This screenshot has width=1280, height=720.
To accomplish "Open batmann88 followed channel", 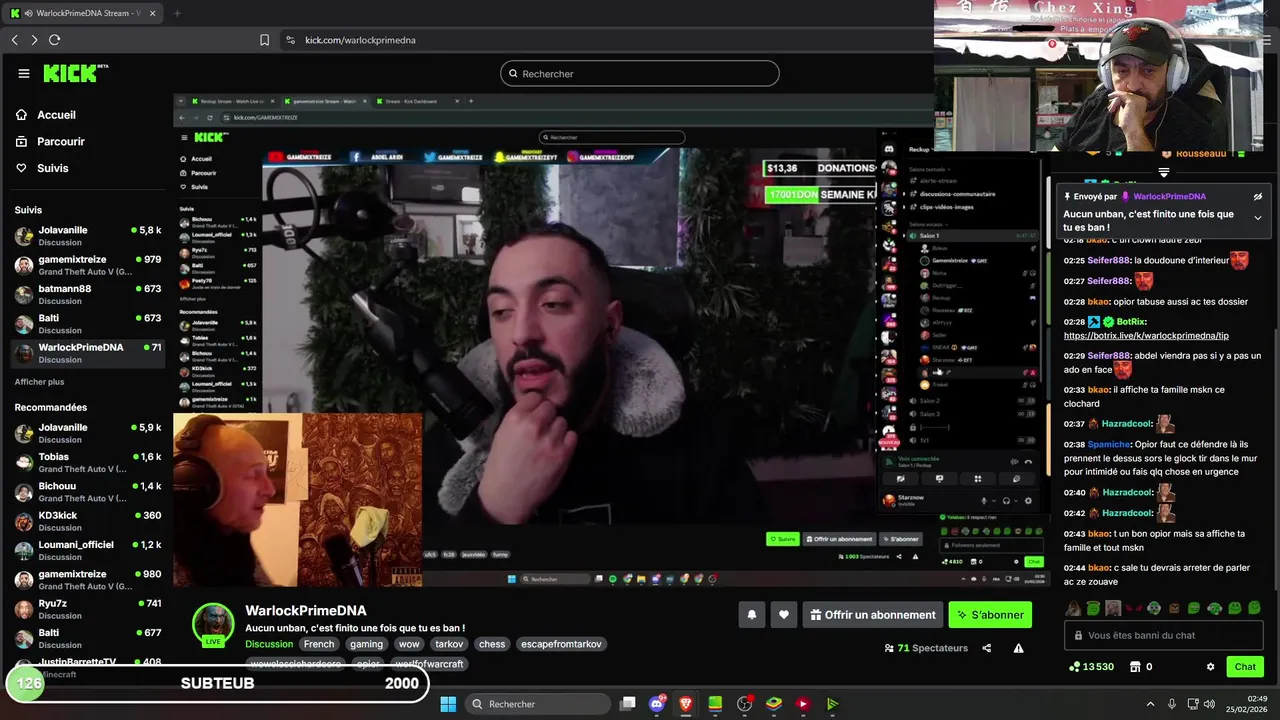I will pos(87,294).
